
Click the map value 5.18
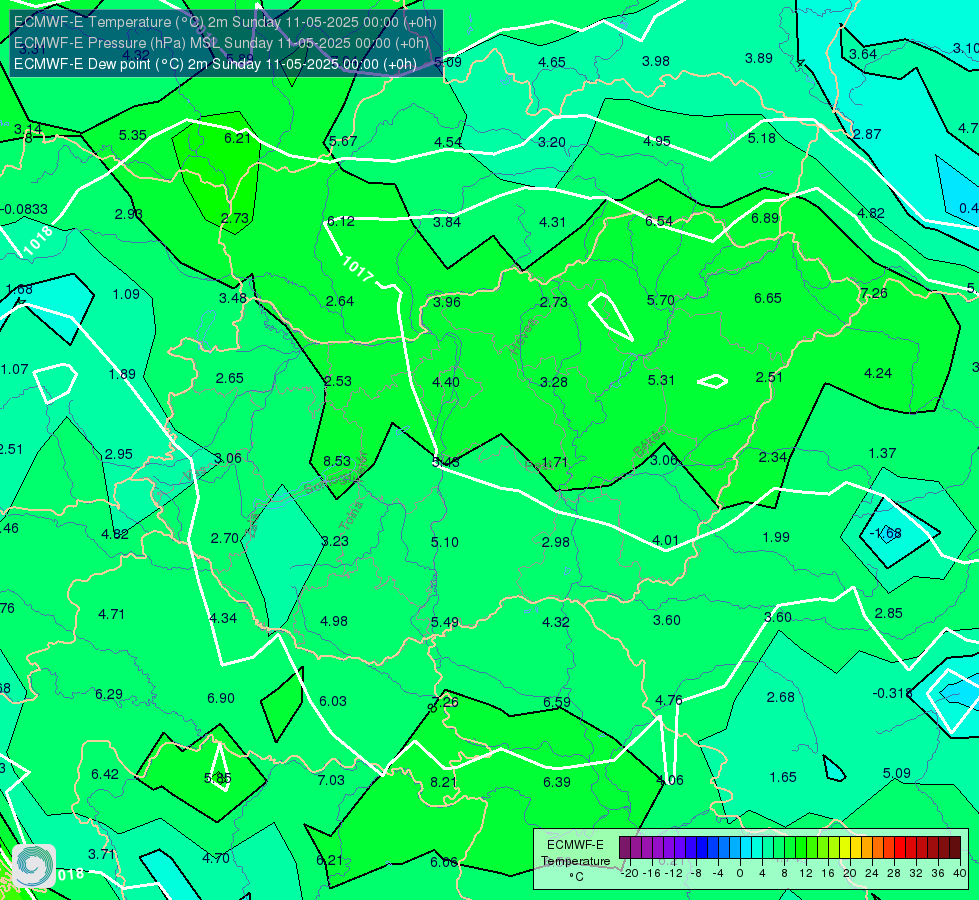coord(762,138)
